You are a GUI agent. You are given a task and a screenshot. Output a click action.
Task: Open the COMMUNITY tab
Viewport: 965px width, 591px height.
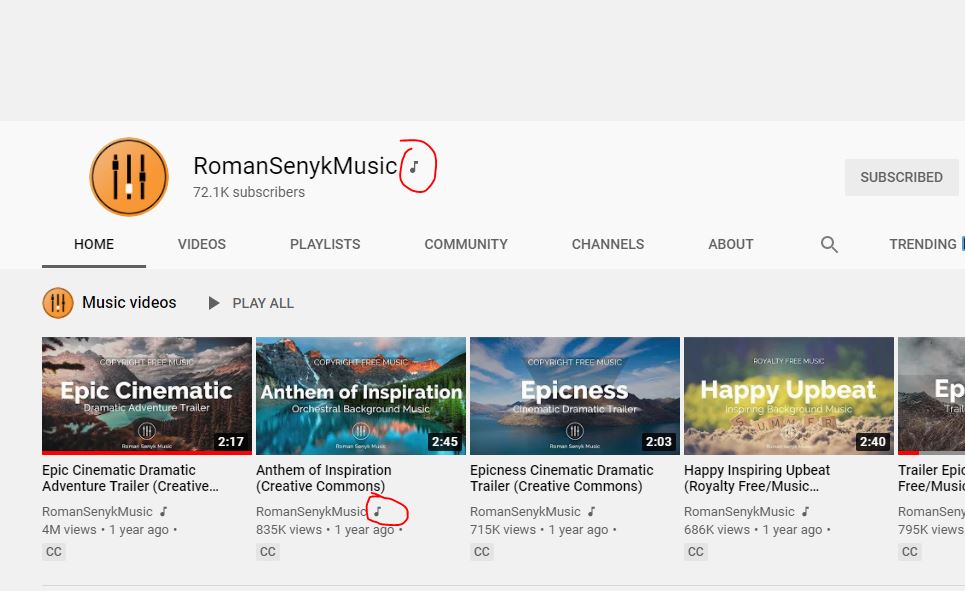[x=466, y=244]
